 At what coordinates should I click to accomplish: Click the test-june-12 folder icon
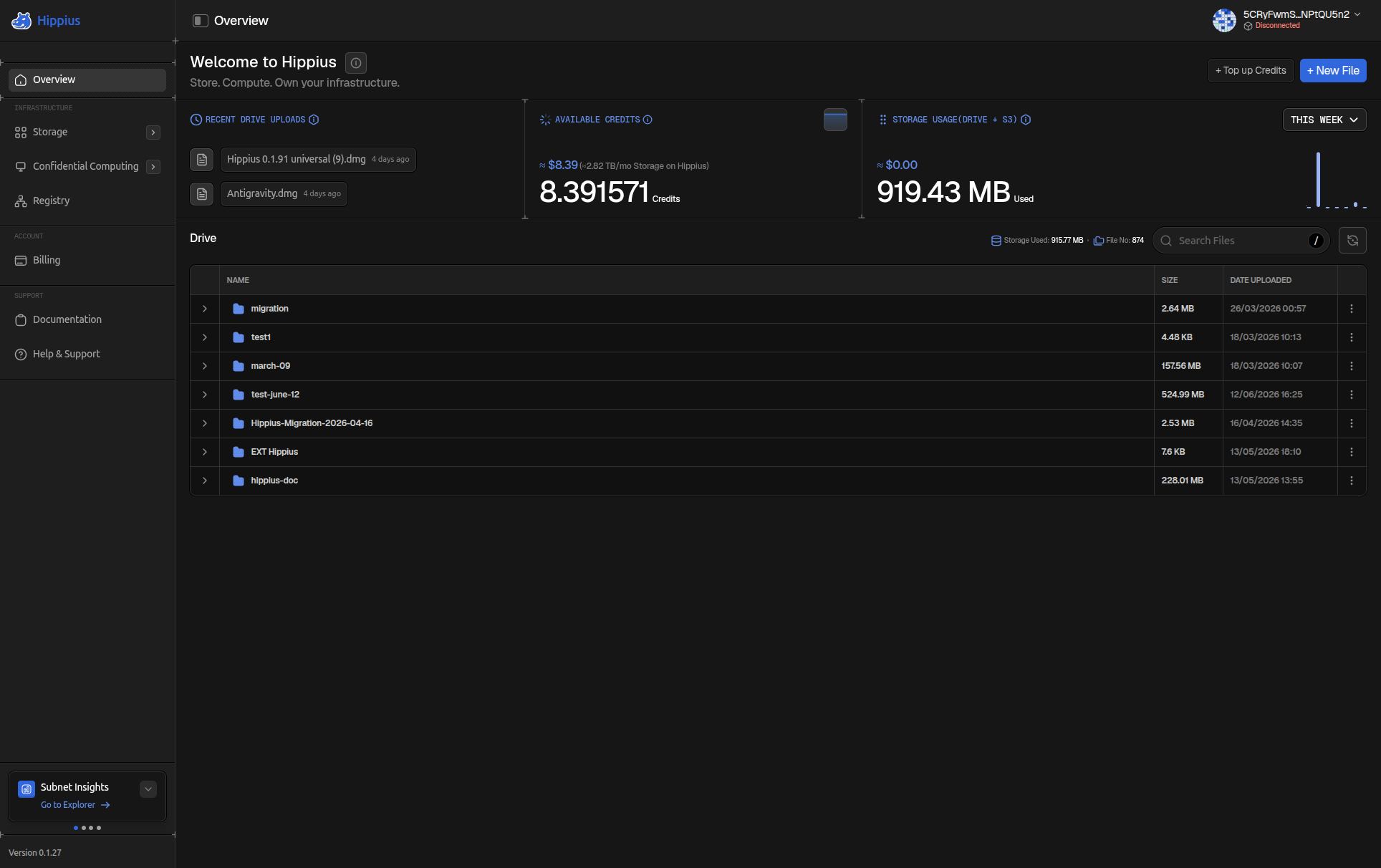[239, 395]
